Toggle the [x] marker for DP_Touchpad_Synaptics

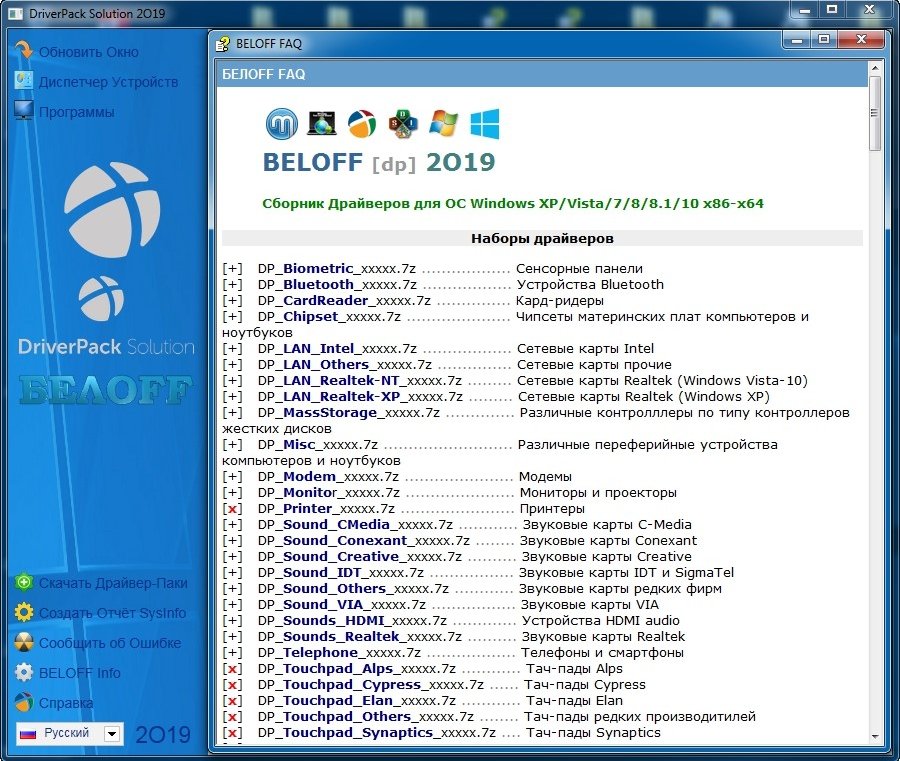click(232, 733)
